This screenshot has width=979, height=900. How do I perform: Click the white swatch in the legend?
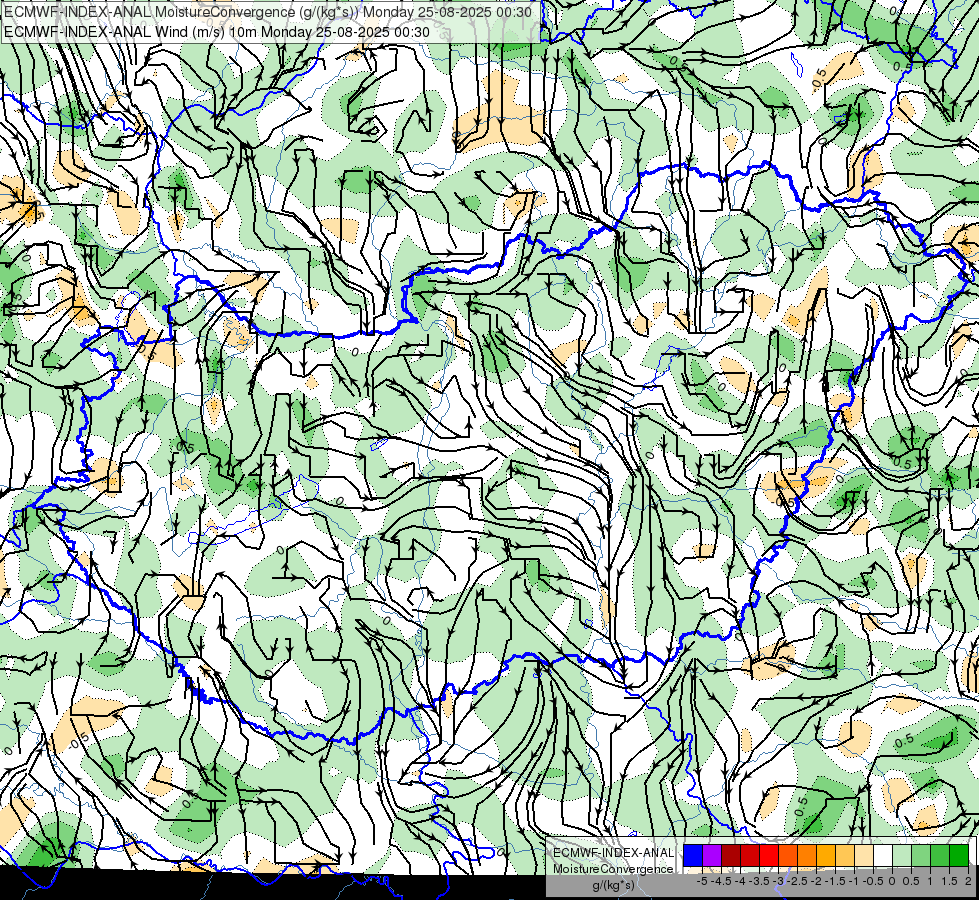pyautogui.click(x=883, y=855)
